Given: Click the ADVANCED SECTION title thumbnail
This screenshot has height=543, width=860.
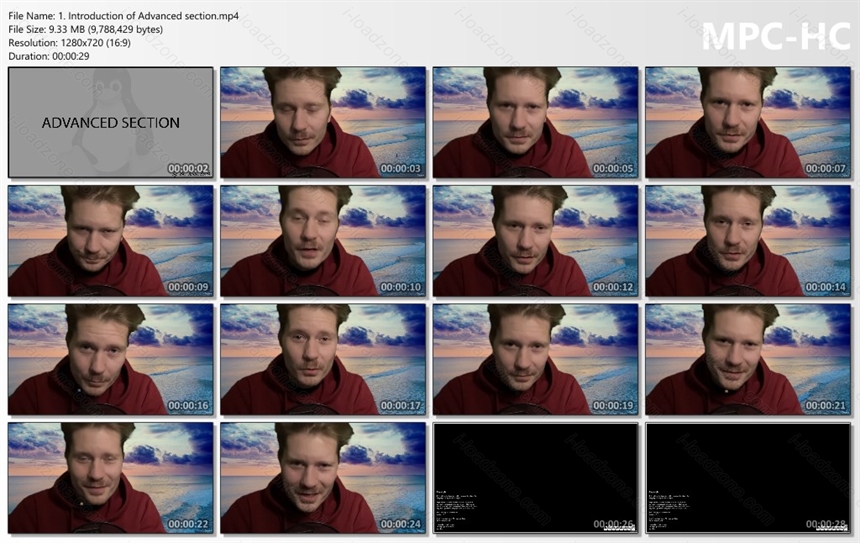Looking at the screenshot, I should (x=111, y=122).
